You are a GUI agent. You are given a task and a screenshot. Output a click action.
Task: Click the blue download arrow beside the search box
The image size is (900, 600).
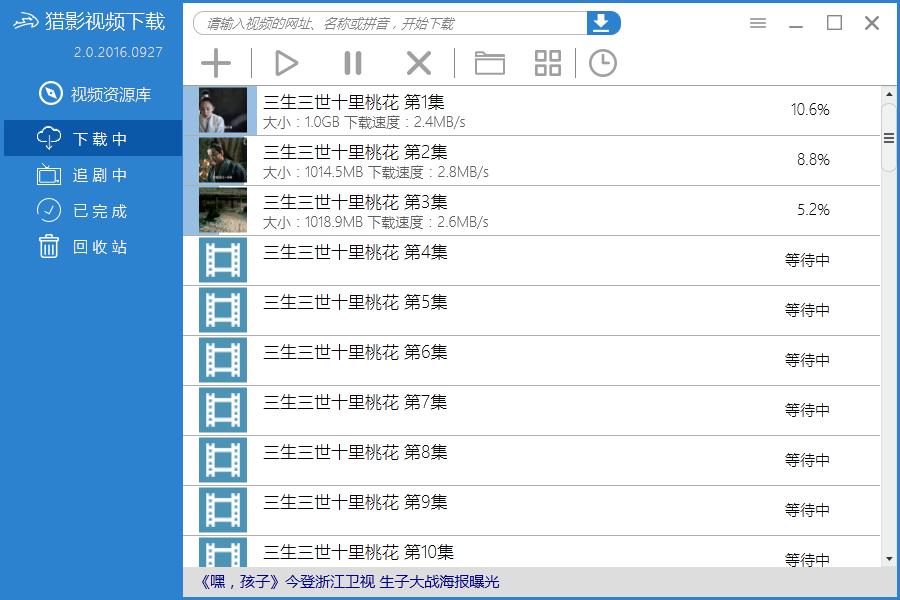[x=601, y=22]
